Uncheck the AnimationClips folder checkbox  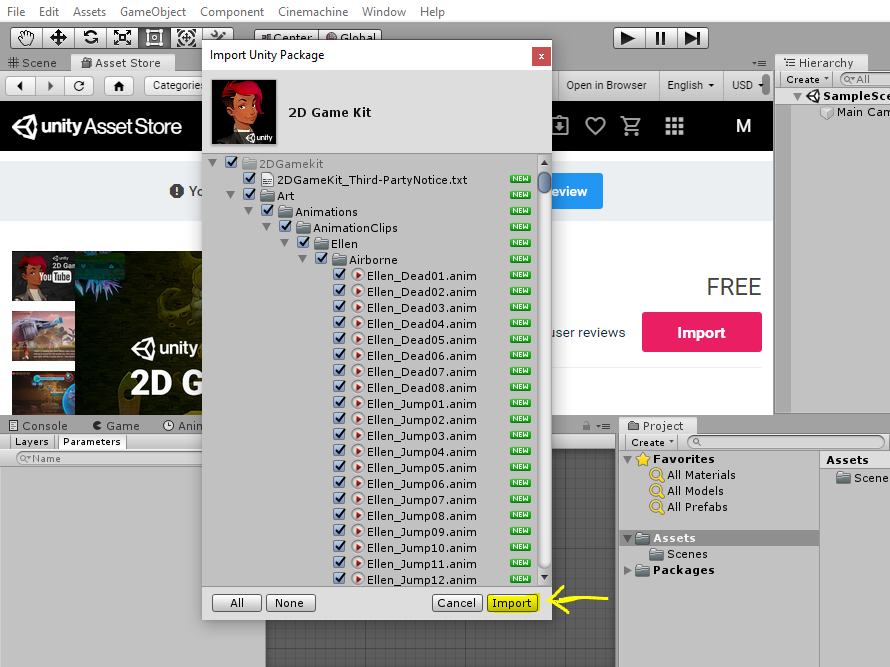tap(286, 226)
